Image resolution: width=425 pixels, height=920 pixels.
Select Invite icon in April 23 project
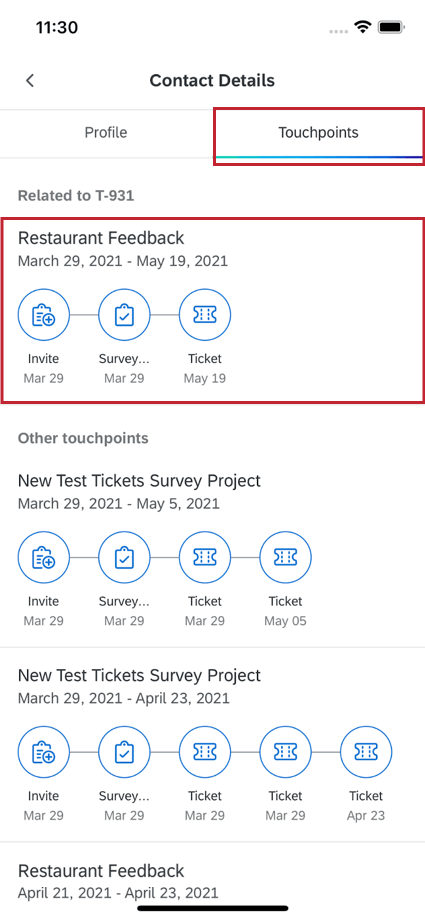[x=43, y=752]
